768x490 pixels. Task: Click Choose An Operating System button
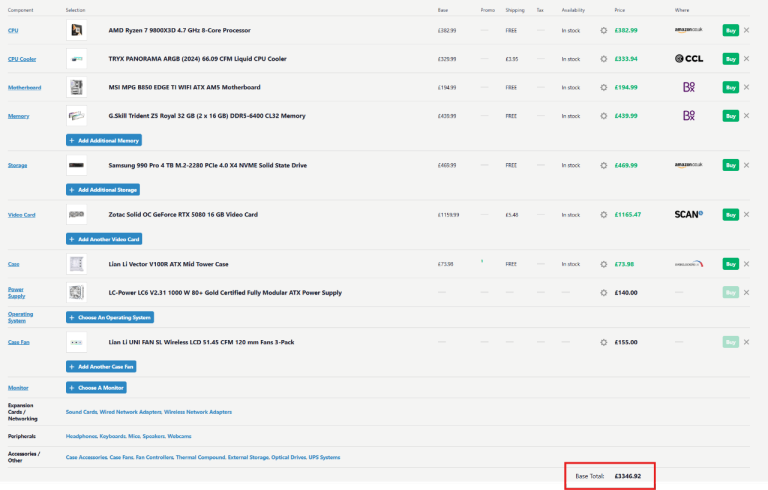pyautogui.click(x=109, y=317)
